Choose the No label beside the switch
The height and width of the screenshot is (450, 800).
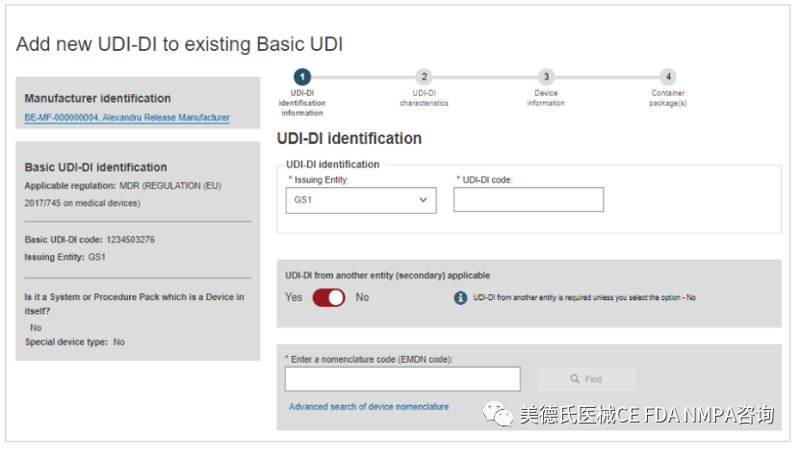[x=362, y=298]
